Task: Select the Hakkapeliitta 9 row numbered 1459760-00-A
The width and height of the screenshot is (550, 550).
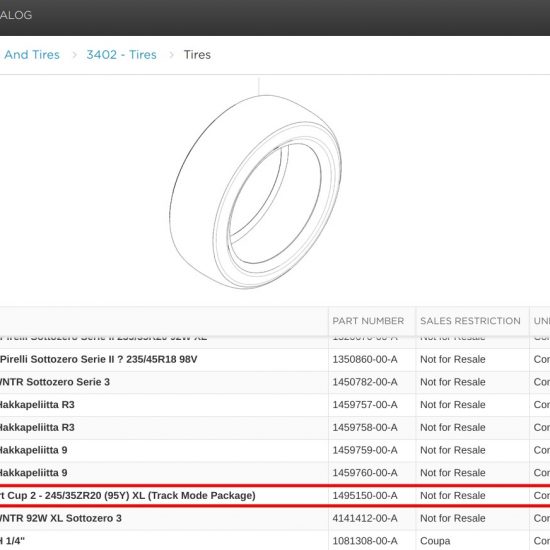Action: [275, 473]
